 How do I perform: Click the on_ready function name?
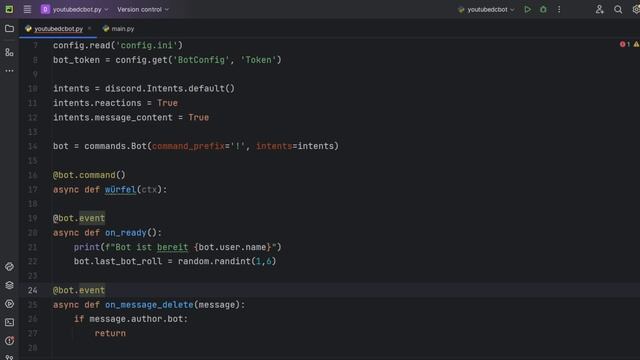pyautogui.click(x=126, y=233)
